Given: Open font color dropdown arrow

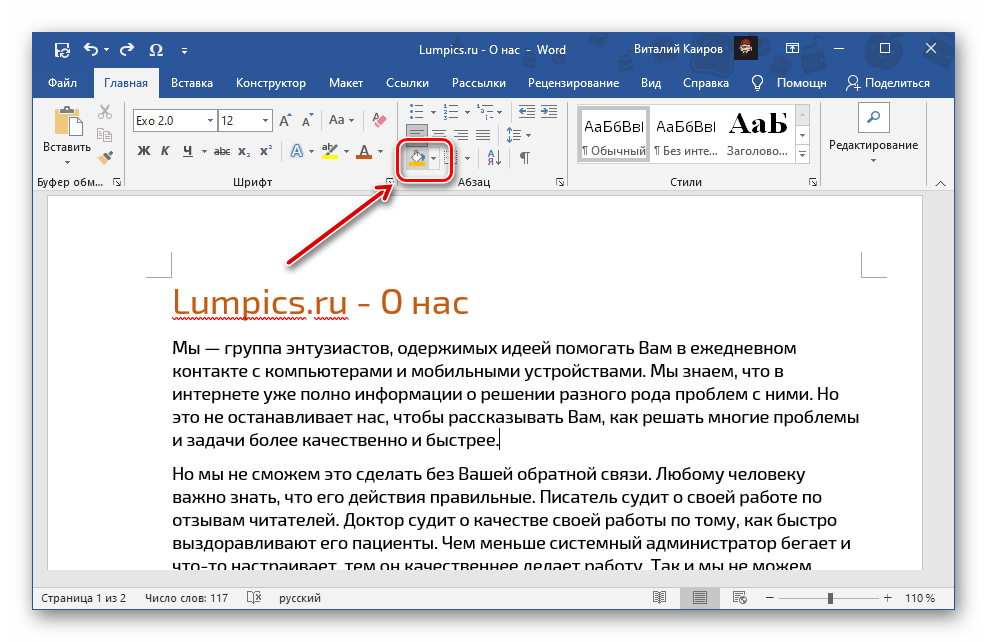Looking at the screenshot, I should click(380, 152).
